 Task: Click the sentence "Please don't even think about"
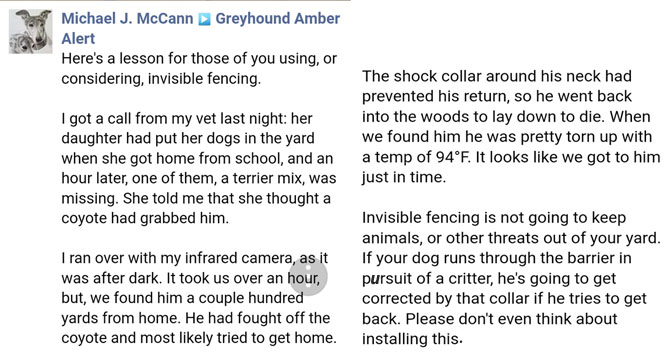pyautogui.click(x=511, y=319)
